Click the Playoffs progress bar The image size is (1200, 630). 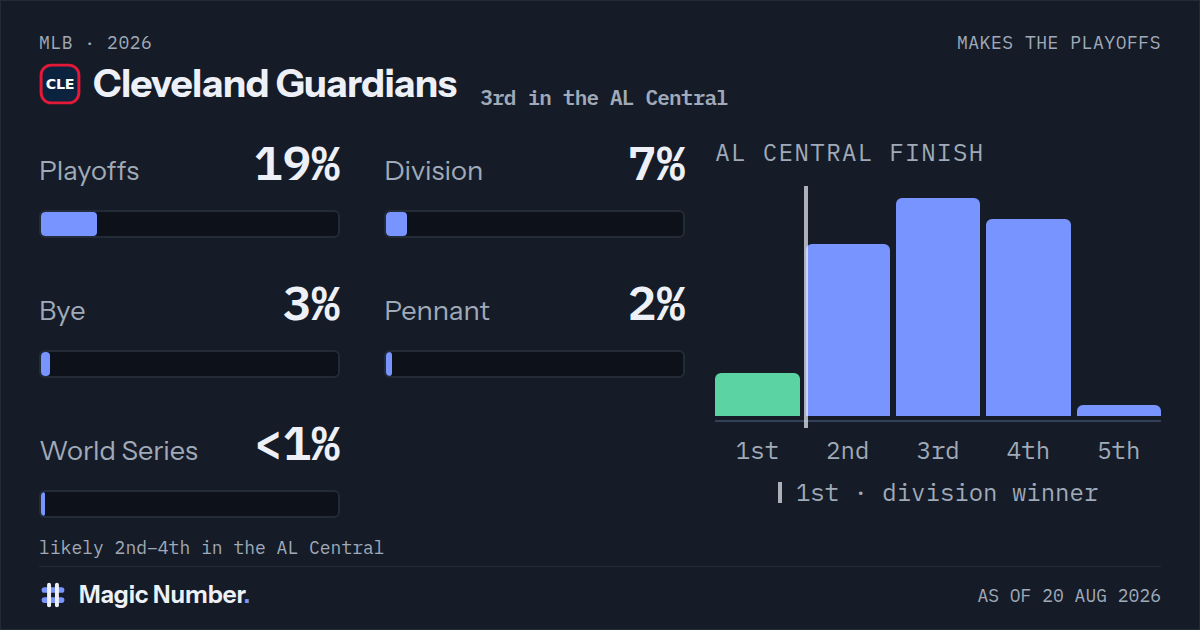pyautogui.click(x=189, y=224)
